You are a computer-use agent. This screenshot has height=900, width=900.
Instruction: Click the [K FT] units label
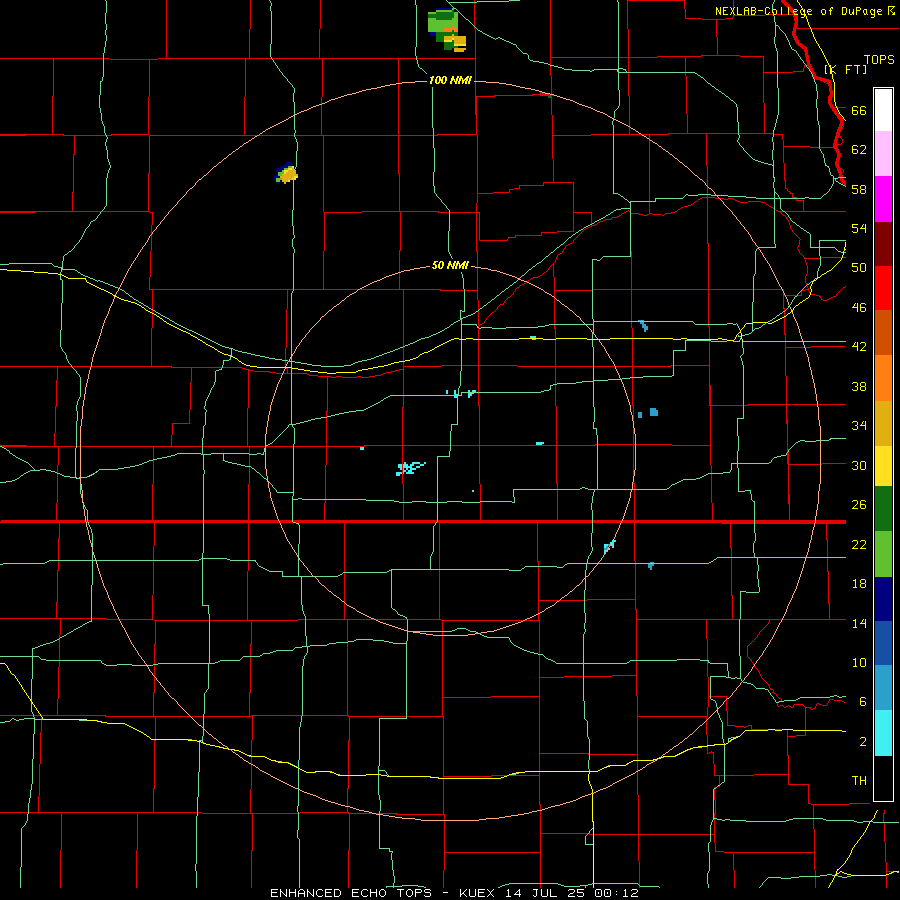(845, 69)
